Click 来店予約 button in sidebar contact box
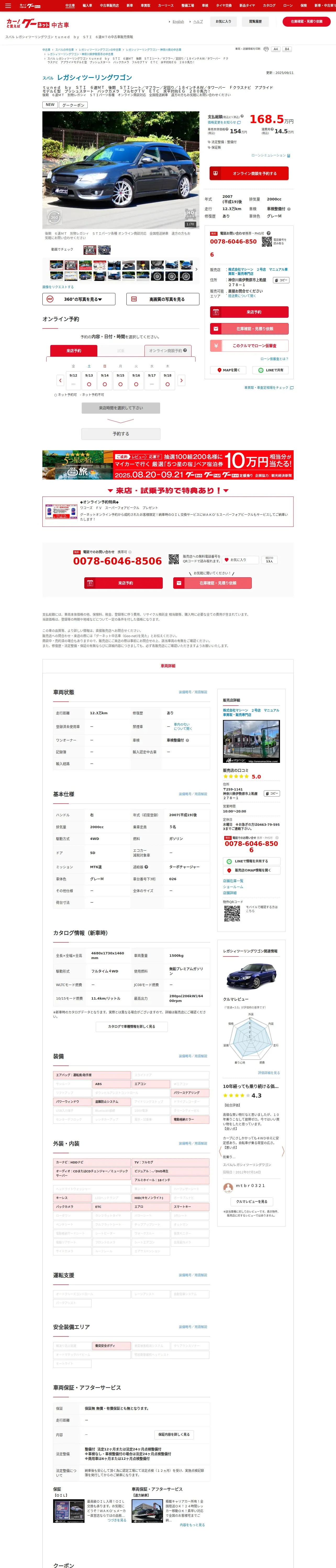Screen dimensions: 336x1568 click(249, 312)
